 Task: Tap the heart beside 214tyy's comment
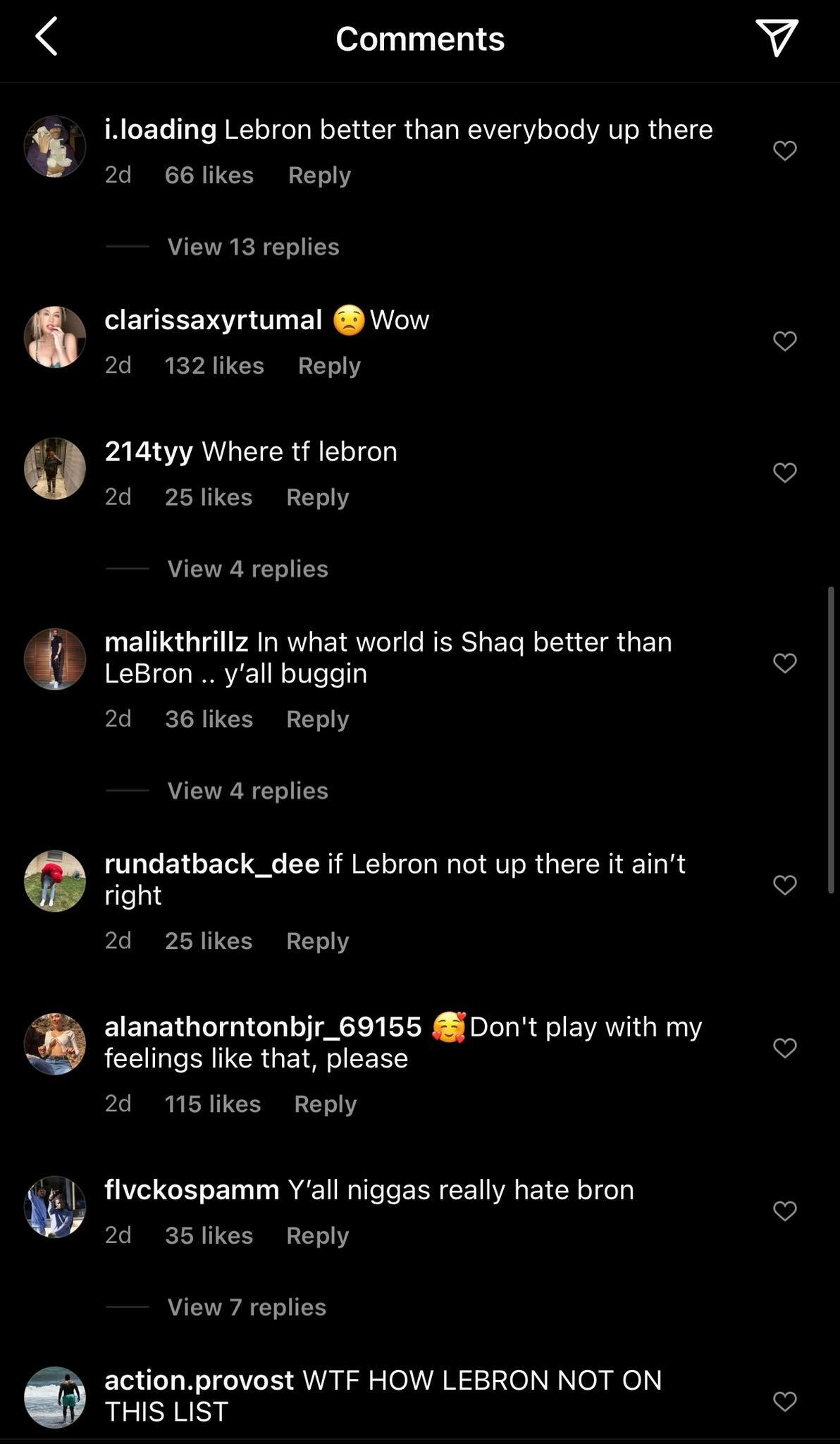784,472
